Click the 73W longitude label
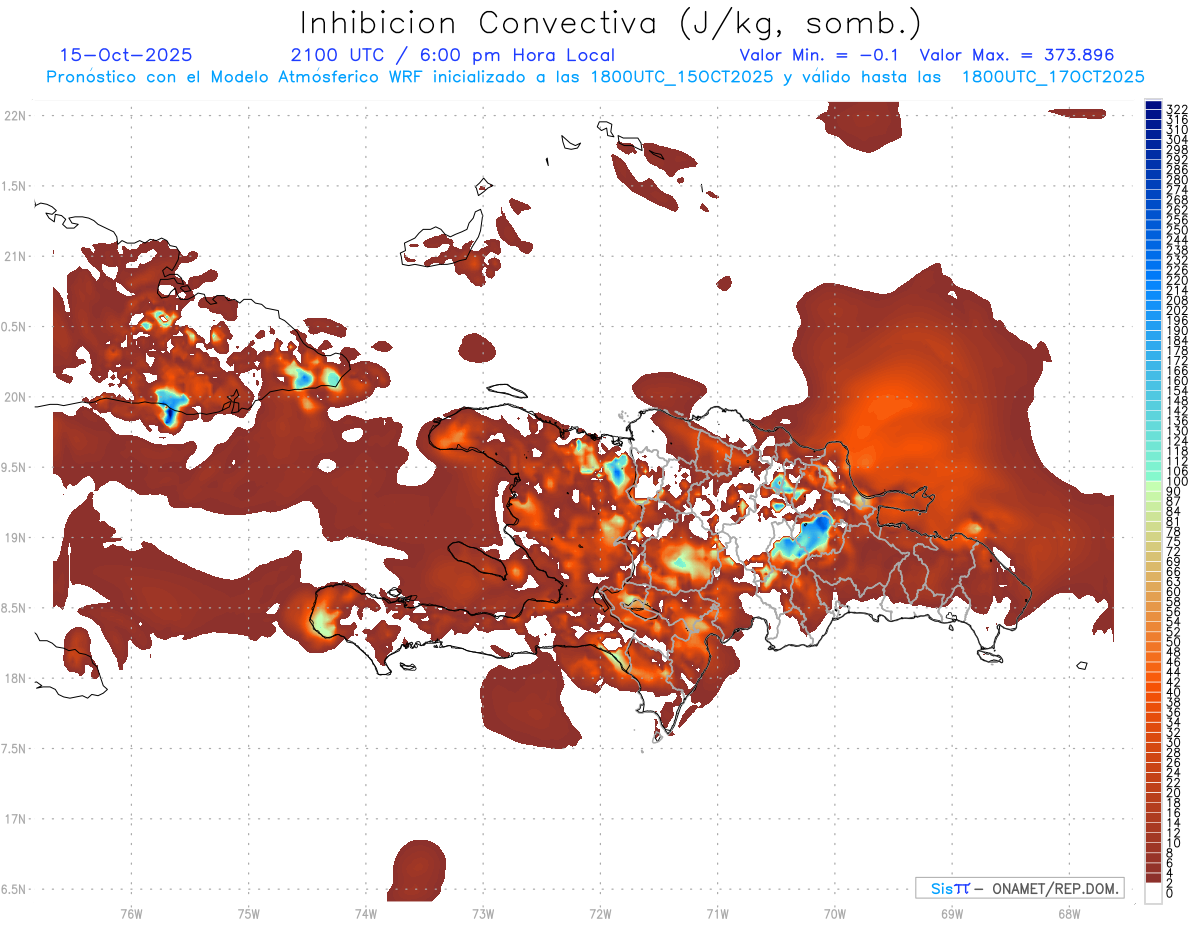 coord(483,913)
